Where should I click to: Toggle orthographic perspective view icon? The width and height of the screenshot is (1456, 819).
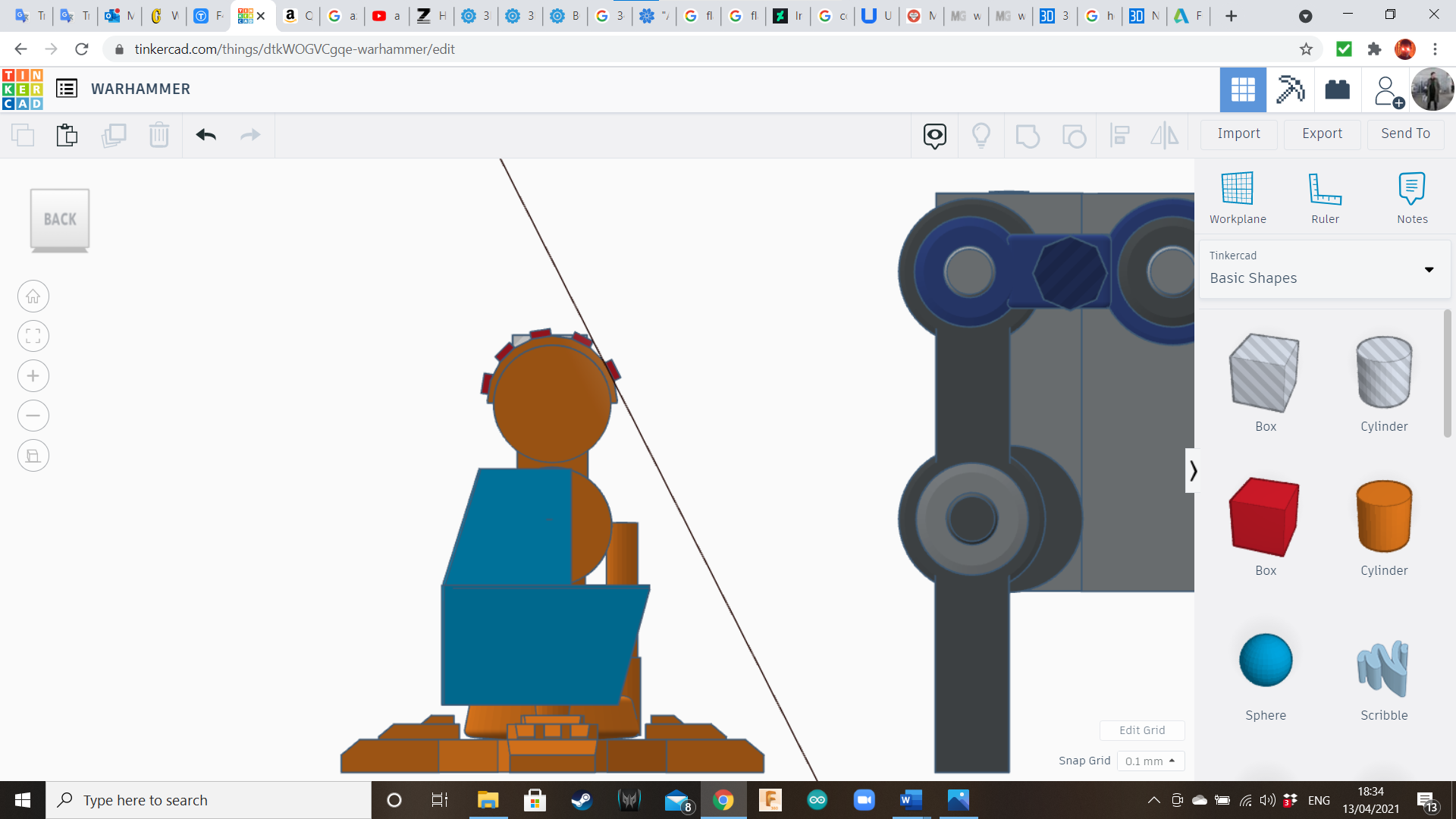tap(33, 456)
